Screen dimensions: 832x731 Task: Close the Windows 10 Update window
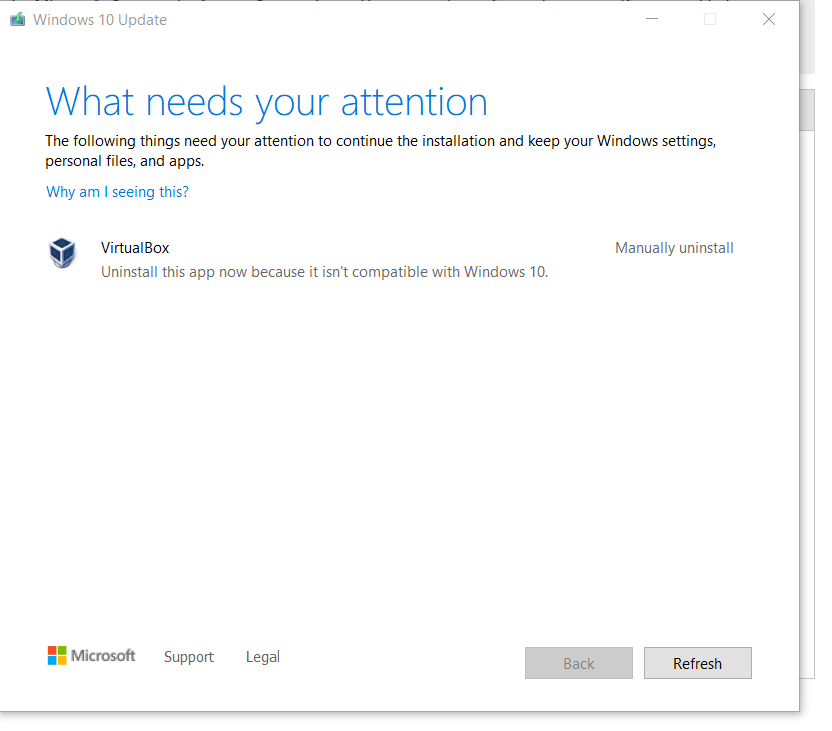pyautogui.click(x=769, y=20)
